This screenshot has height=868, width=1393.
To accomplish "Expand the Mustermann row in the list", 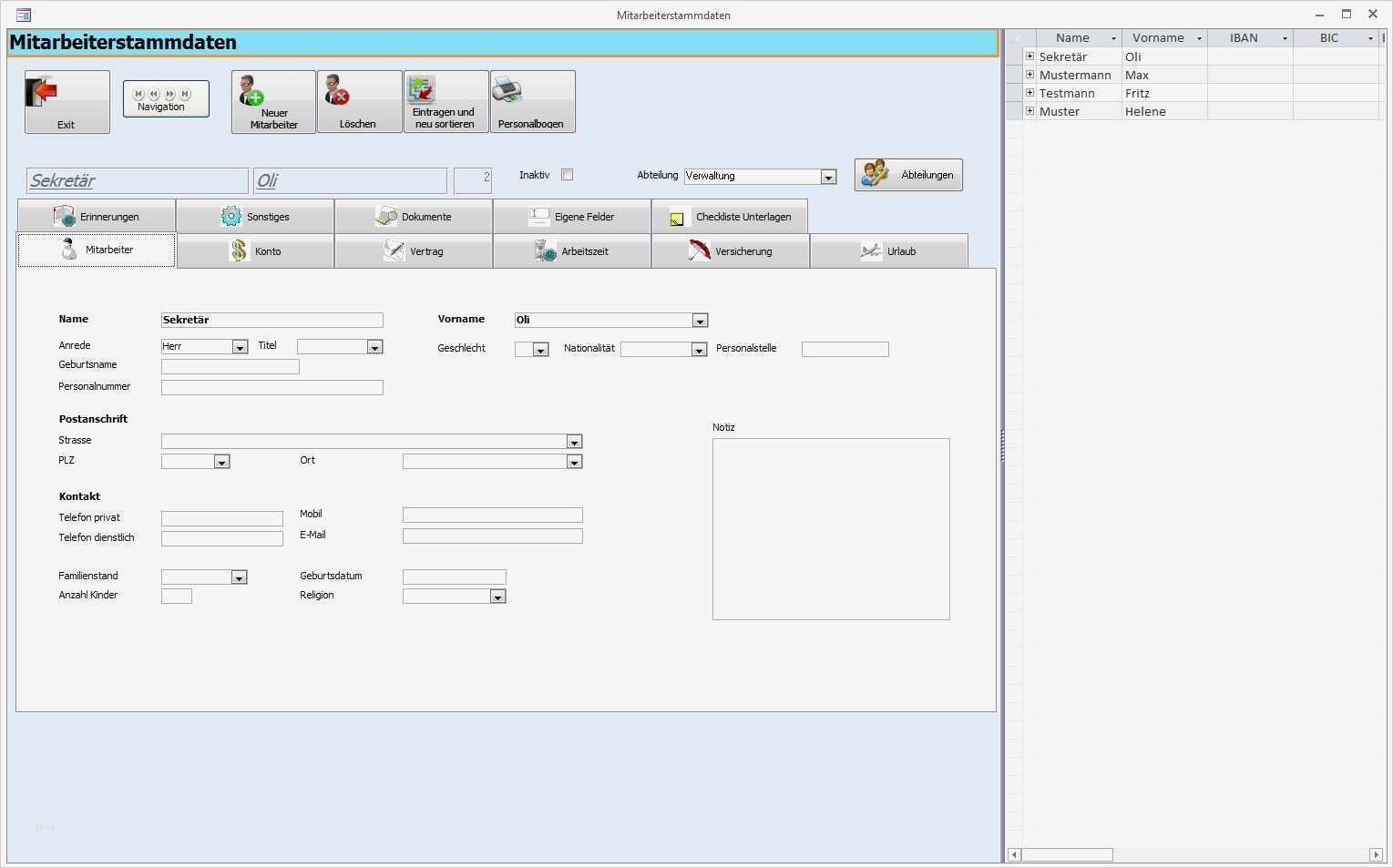I will coord(1029,75).
